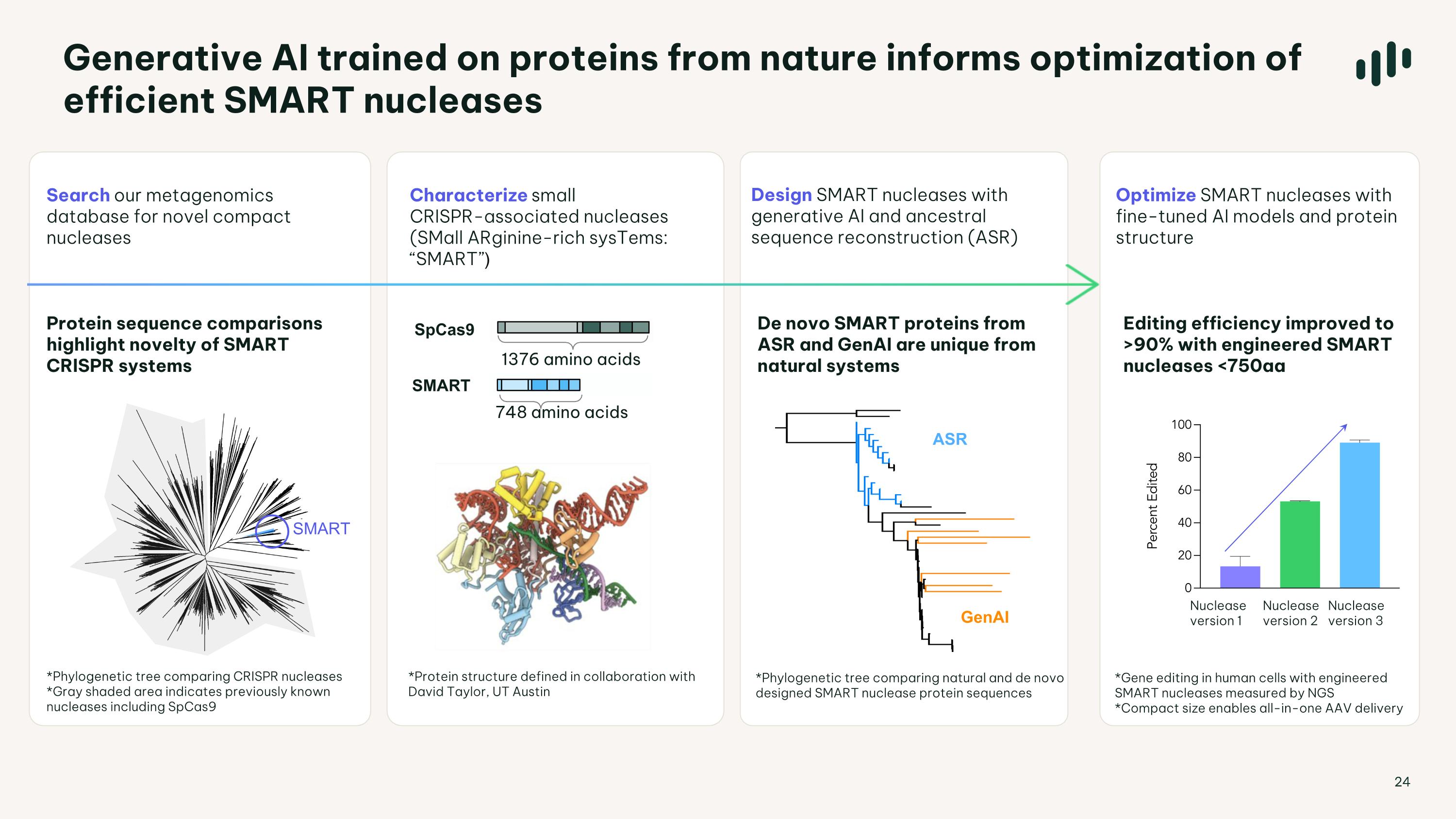Click the "1376 amino acids" label
The image size is (1456, 819).
(x=570, y=359)
